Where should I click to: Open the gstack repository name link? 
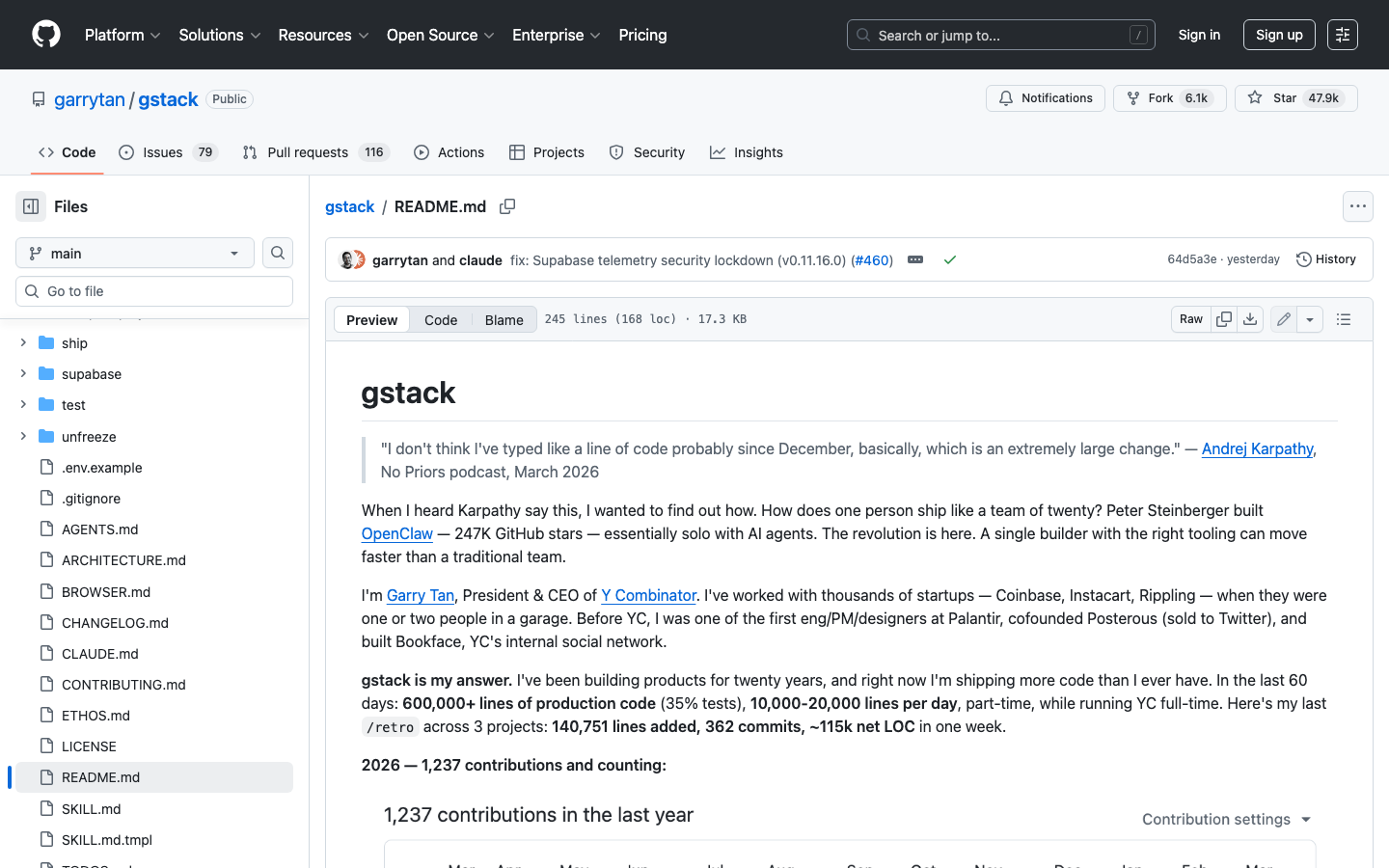168,99
